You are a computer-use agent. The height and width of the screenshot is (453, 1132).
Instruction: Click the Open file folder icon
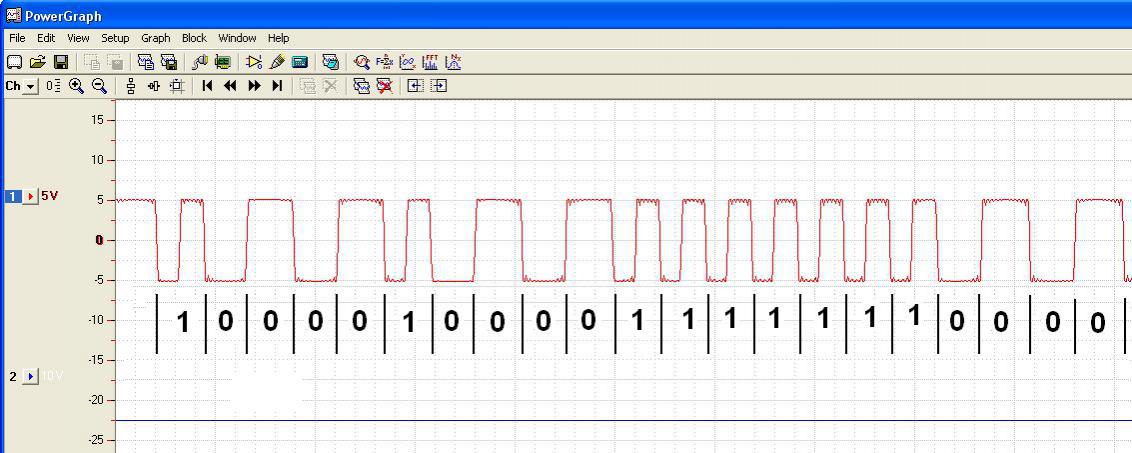pyautogui.click(x=38, y=62)
